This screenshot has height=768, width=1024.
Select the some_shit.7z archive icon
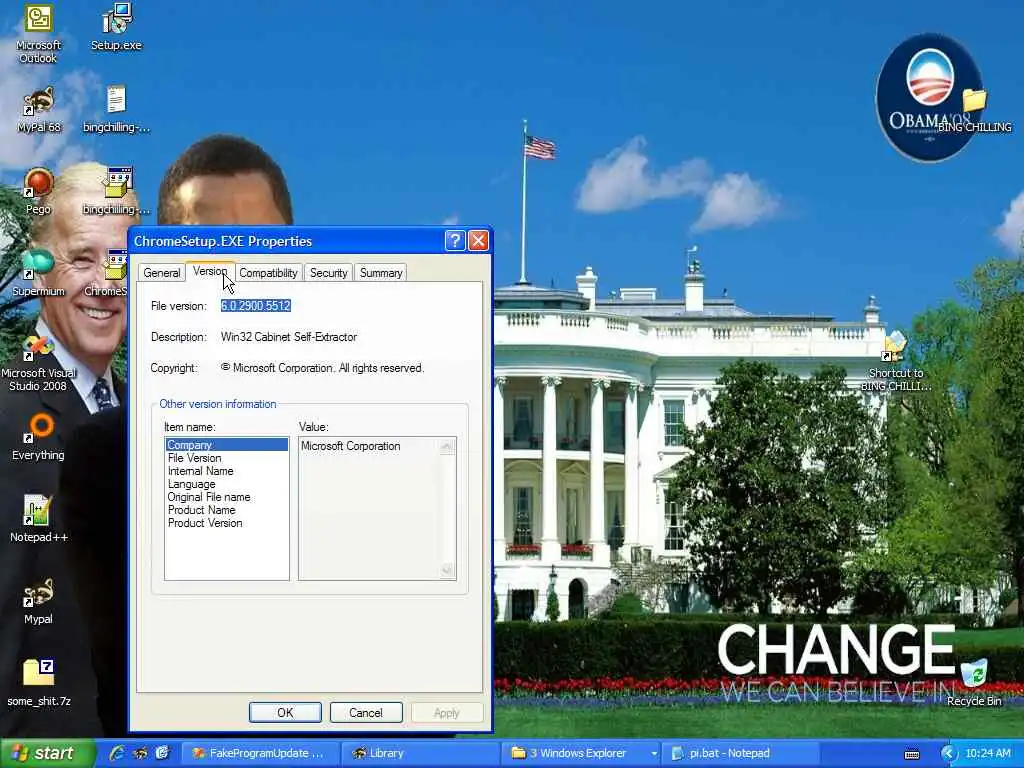(x=39, y=684)
